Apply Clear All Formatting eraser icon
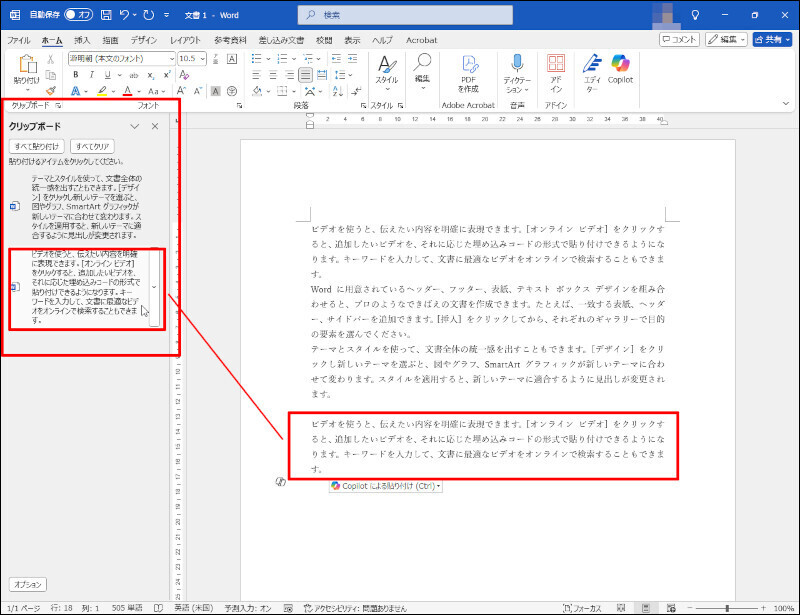The image size is (800, 615). (x=184, y=75)
